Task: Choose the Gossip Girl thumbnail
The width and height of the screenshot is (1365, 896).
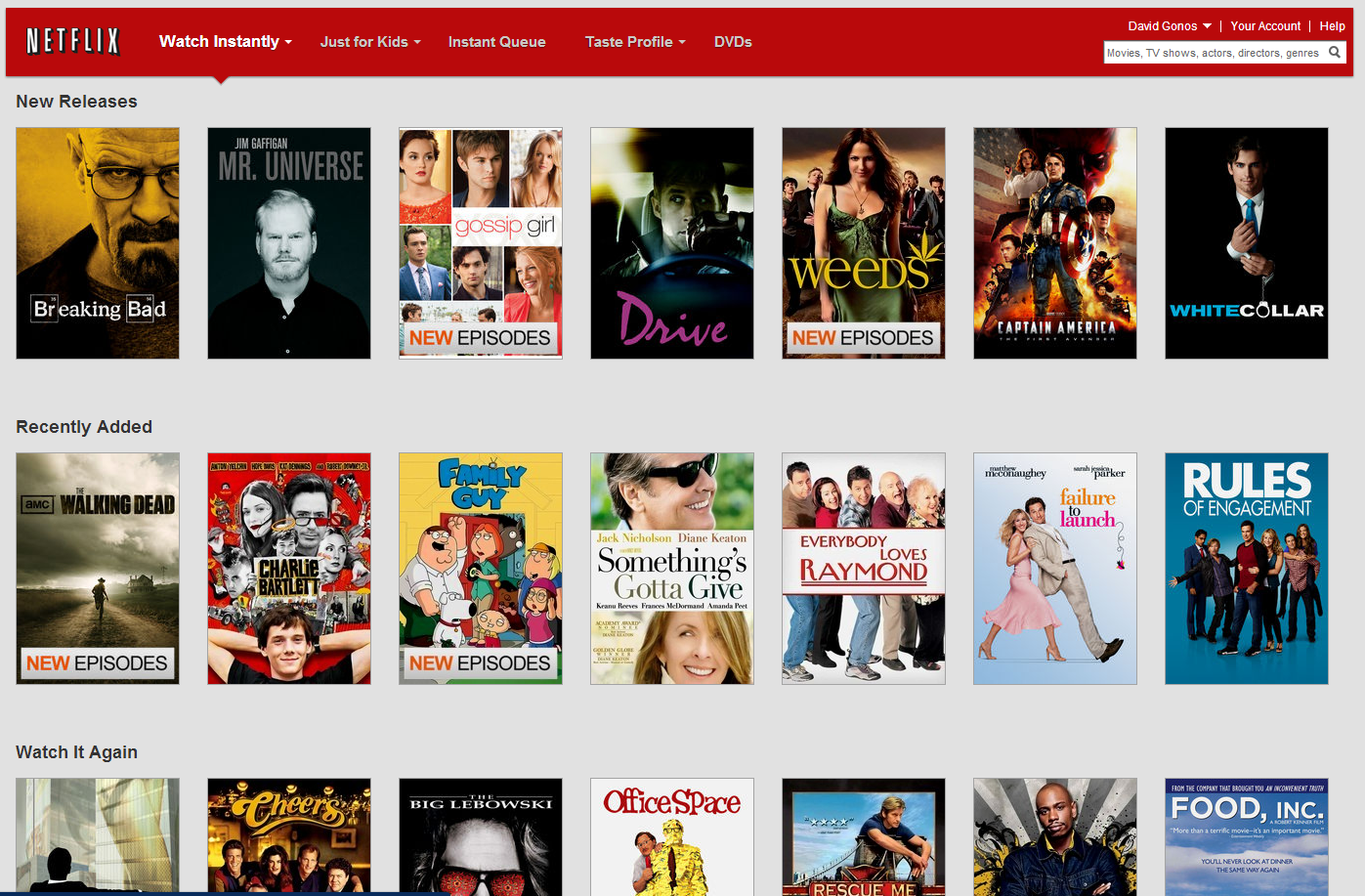Action: (x=481, y=243)
